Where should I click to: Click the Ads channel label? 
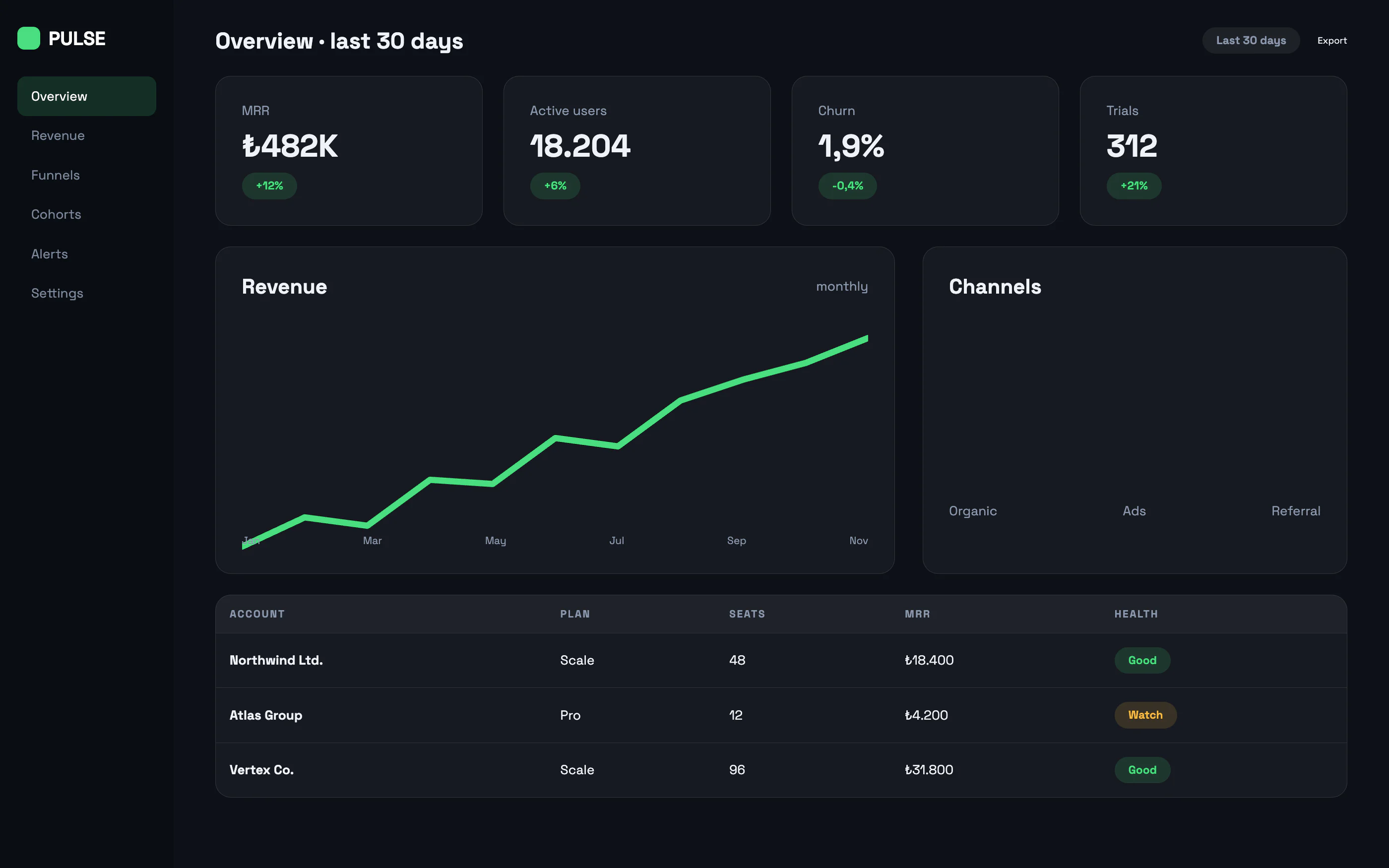1134,511
